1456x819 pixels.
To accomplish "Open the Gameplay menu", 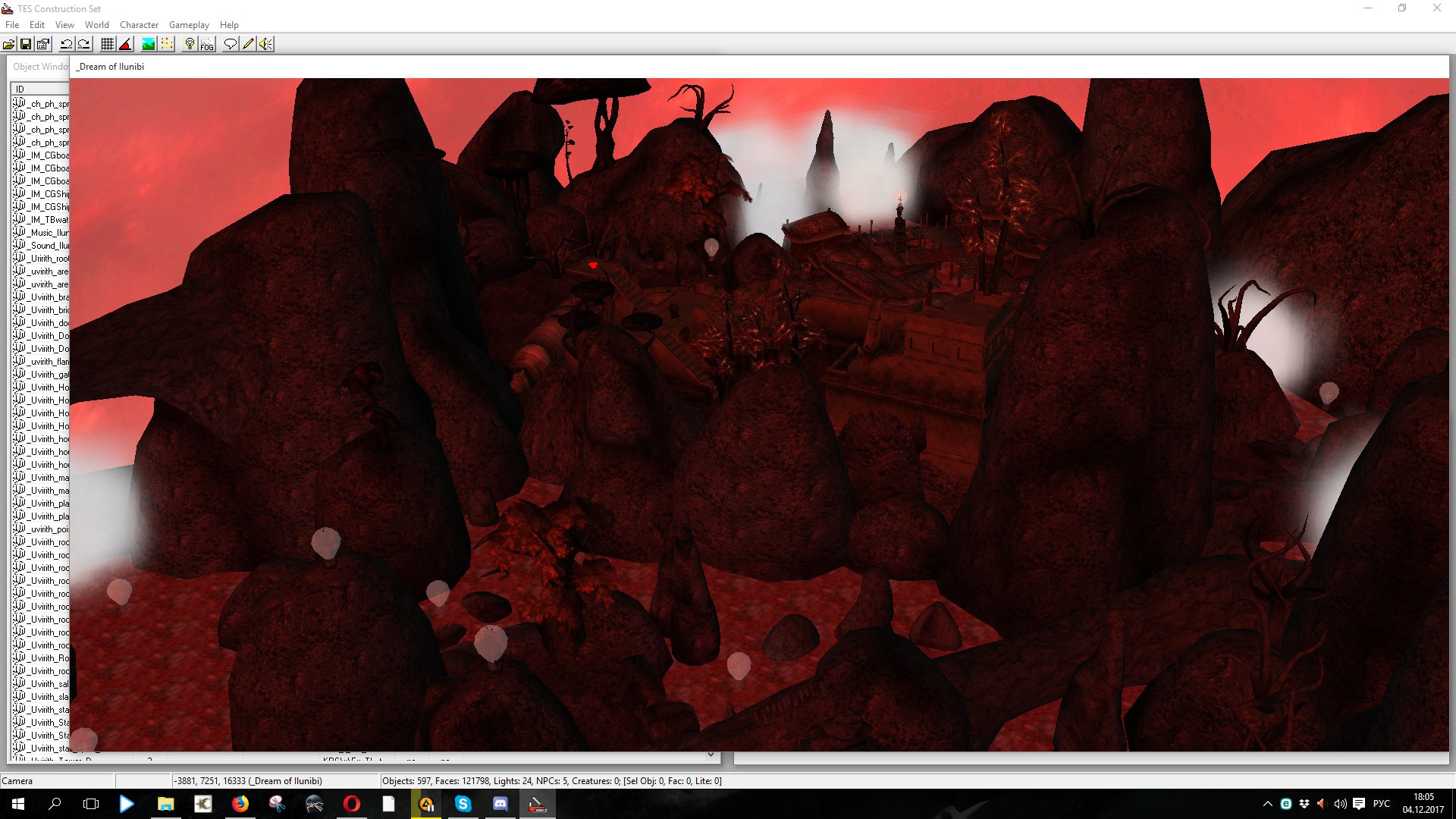I will point(189,25).
